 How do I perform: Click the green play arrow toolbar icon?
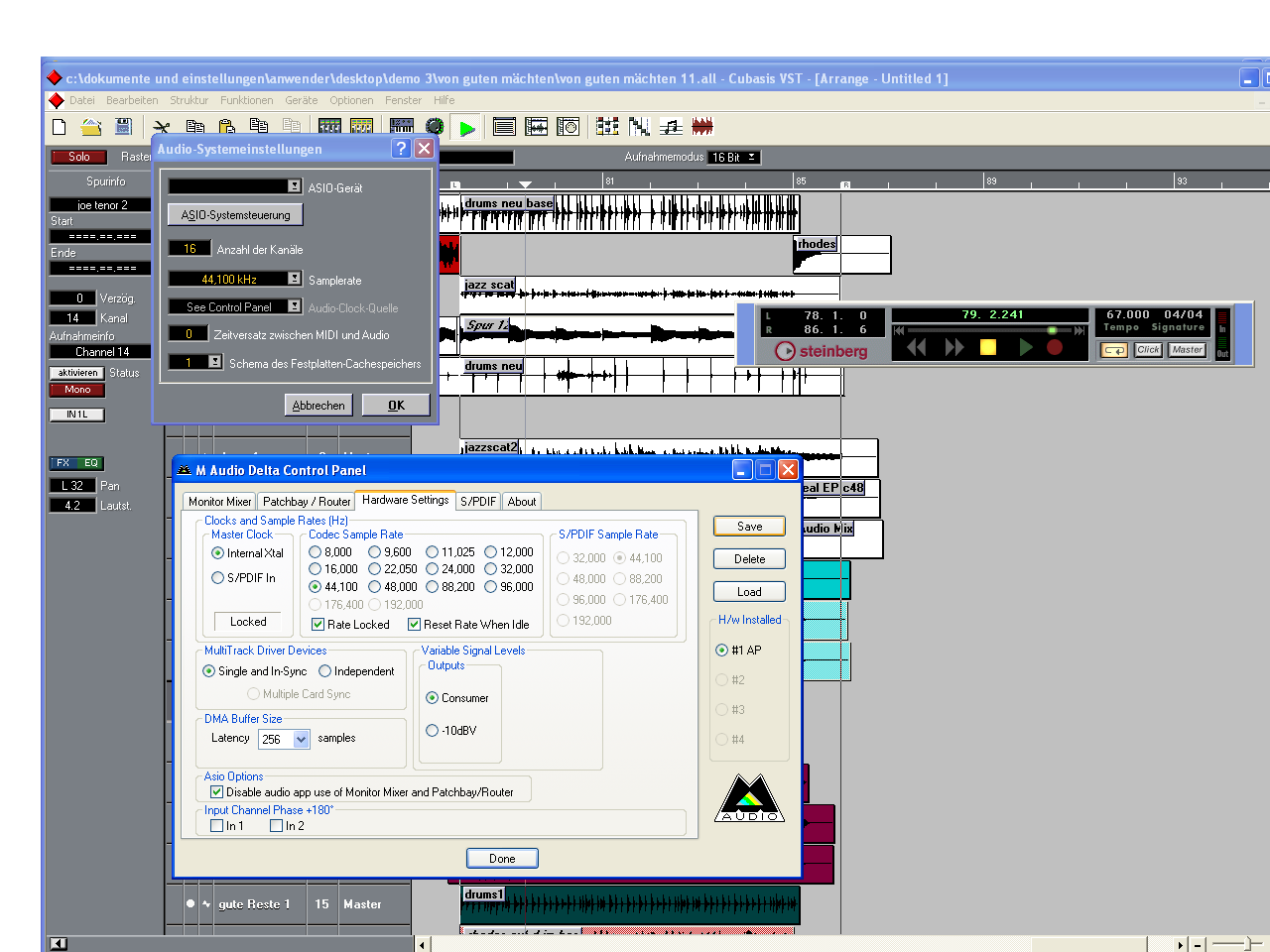(x=466, y=127)
